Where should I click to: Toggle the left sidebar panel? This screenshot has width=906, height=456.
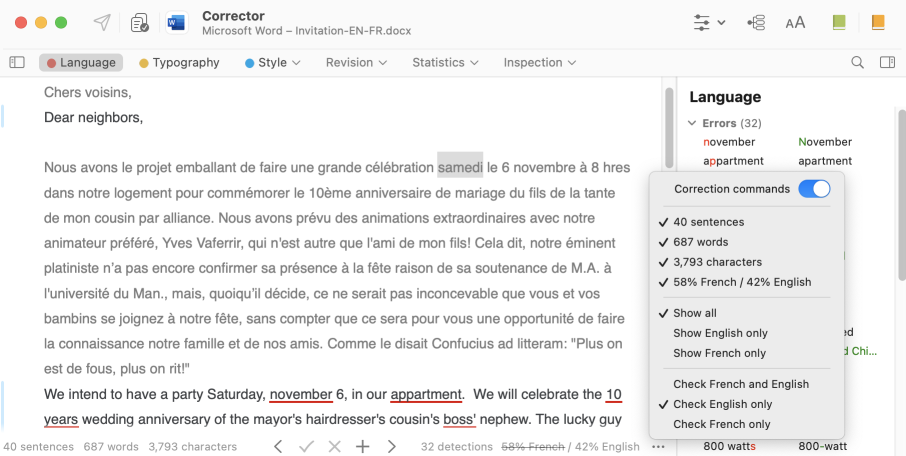tap(17, 62)
